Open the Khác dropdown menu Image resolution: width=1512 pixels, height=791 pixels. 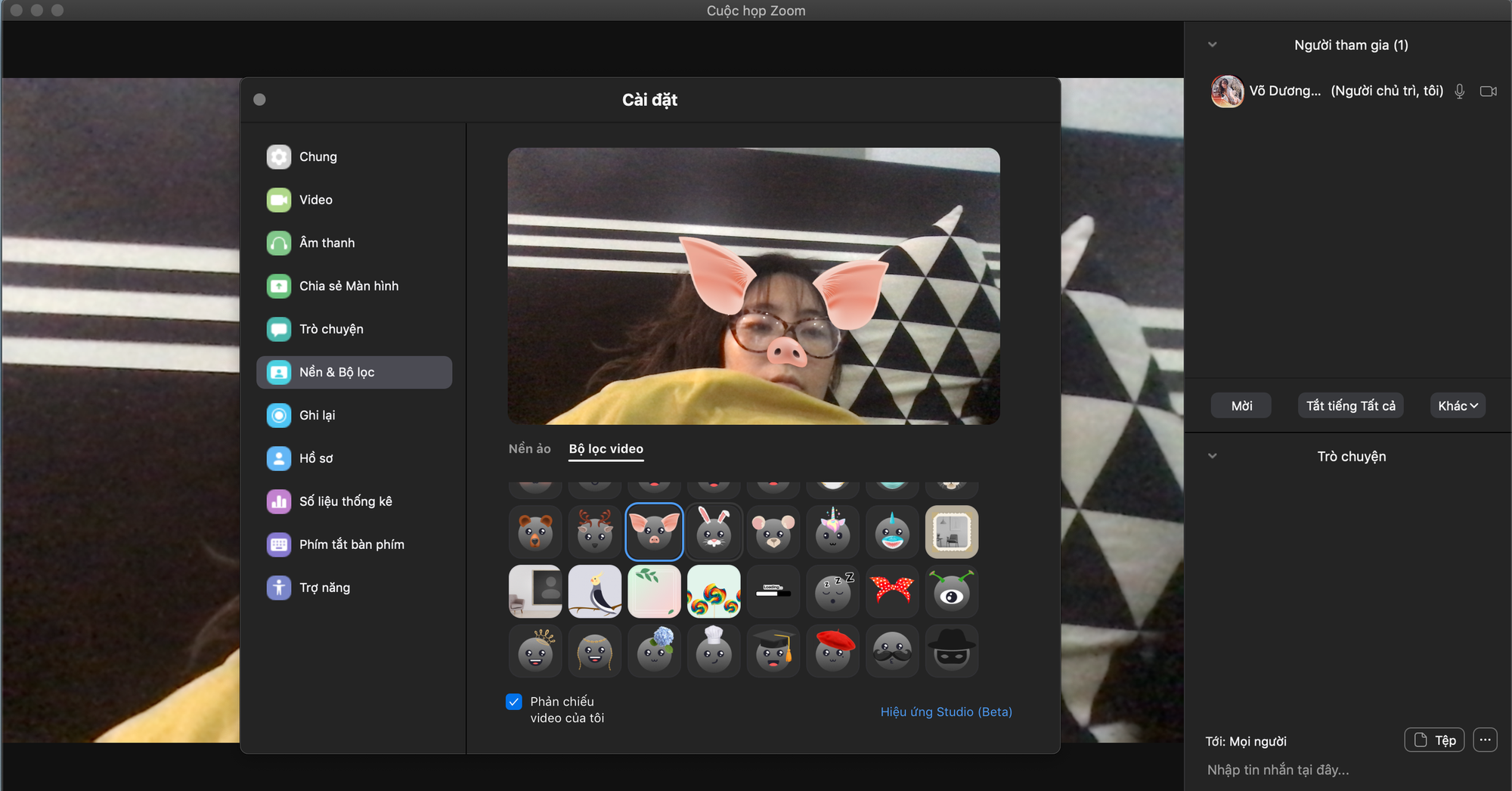click(1458, 405)
